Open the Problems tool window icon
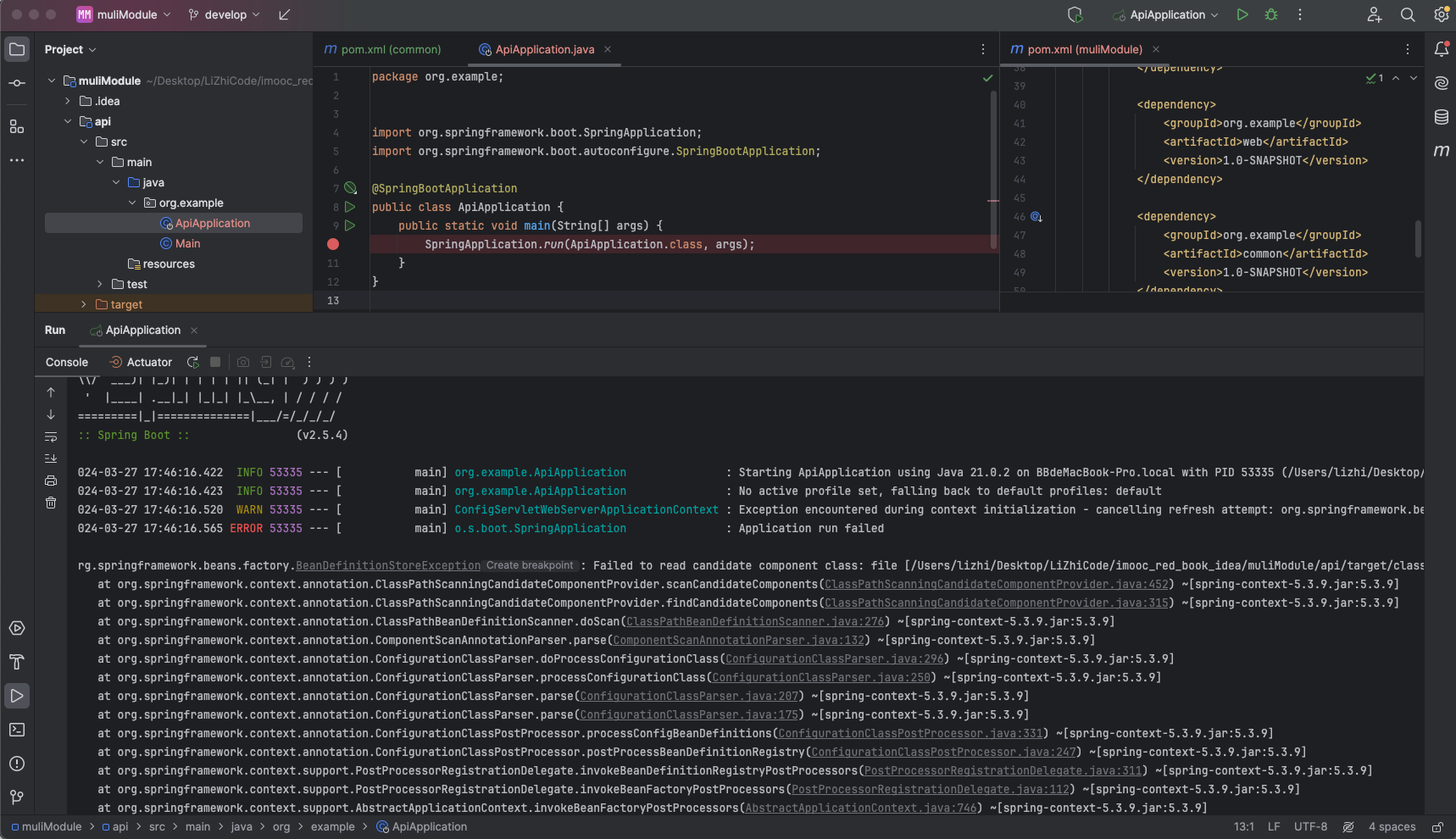Viewport: 1456px width, 839px height. pyautogui.click(x=17, y=764)
